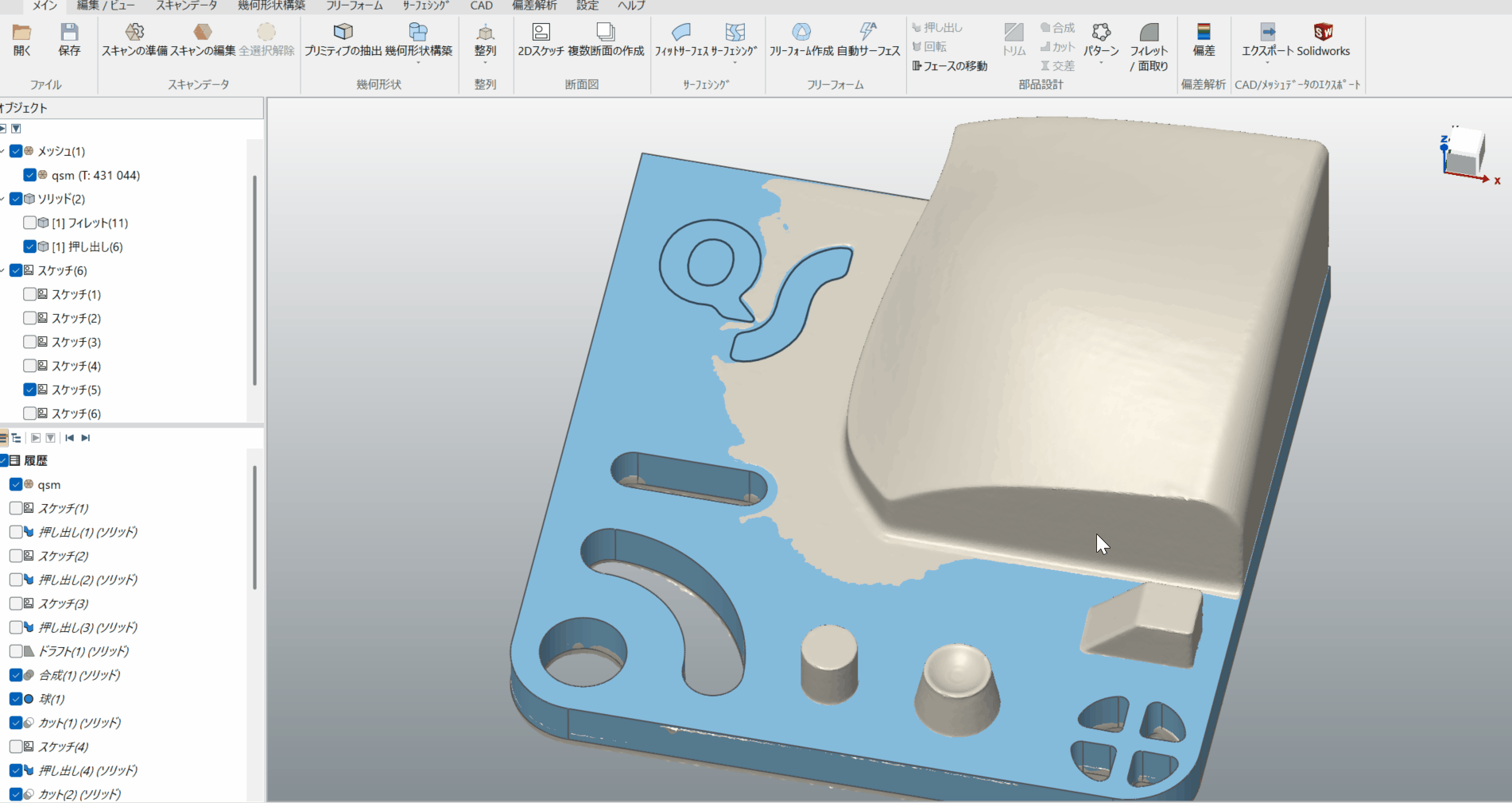Open the 2Dスケッチ tool
1512x803 pixels.
tap(541, 33)
